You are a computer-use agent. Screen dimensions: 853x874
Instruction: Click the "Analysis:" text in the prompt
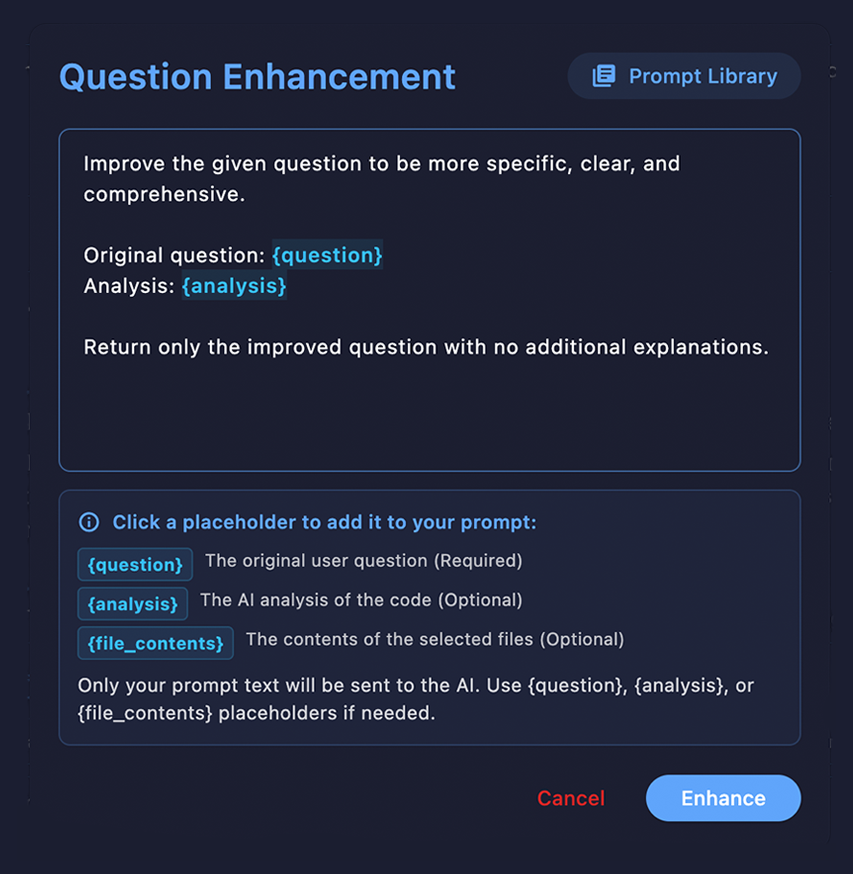[x=129, y=286]
